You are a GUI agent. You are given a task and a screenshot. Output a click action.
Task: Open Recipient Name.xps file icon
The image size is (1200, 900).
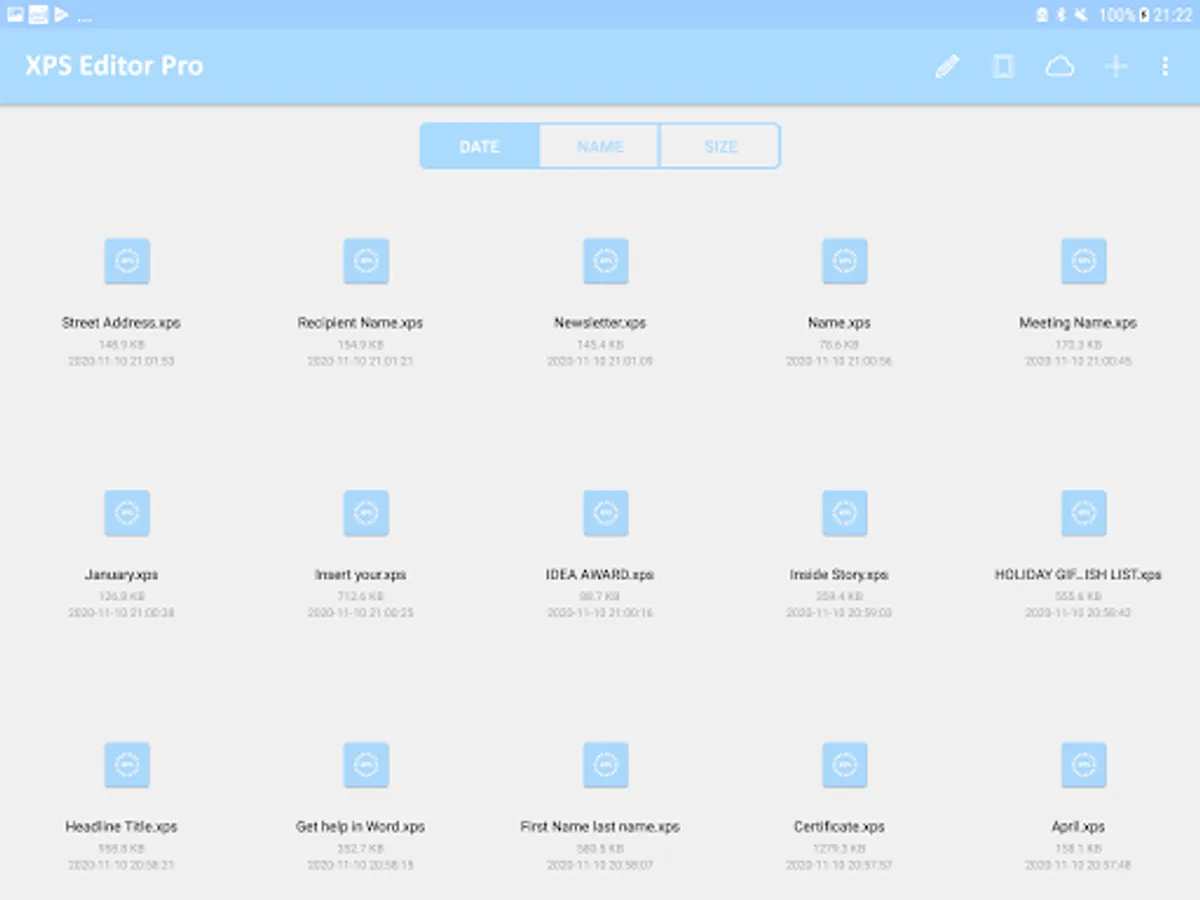coord(366,261)
